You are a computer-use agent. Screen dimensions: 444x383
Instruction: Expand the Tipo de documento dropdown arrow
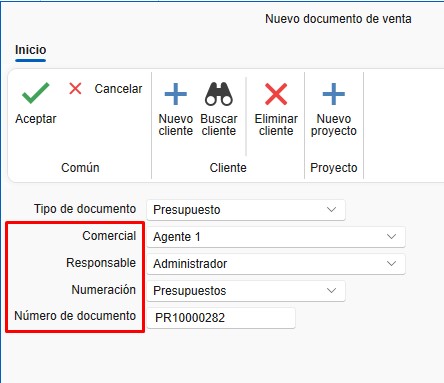click(x=331, y=210)
